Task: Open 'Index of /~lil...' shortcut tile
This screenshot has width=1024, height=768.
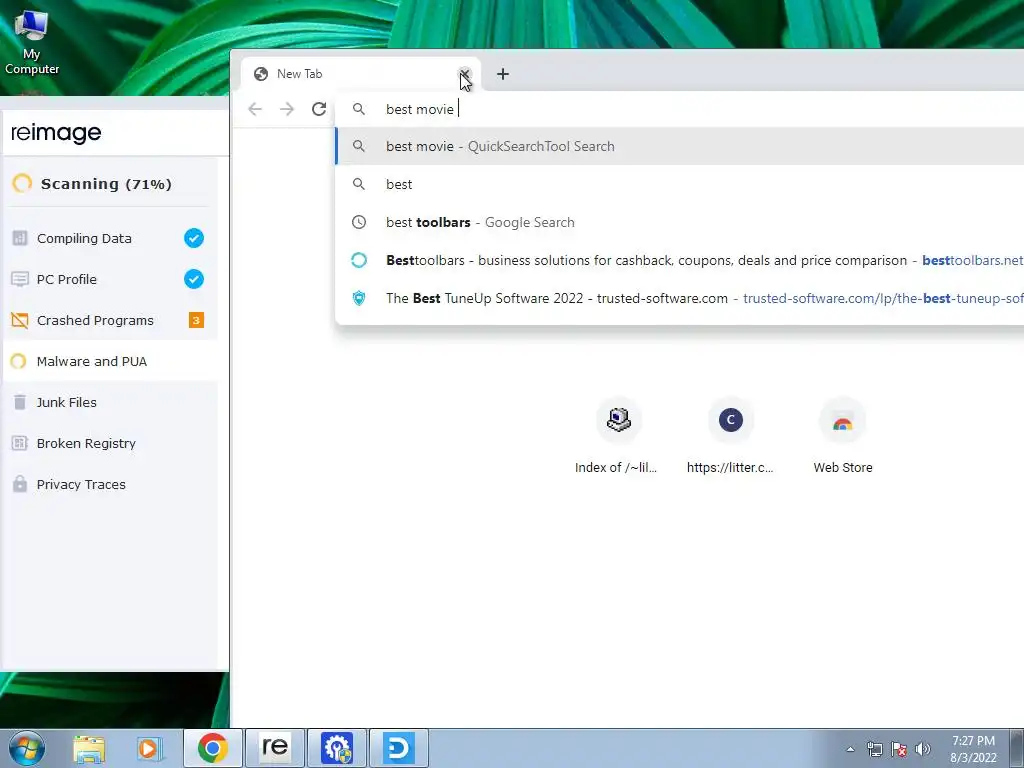Action: pos(618,436)
